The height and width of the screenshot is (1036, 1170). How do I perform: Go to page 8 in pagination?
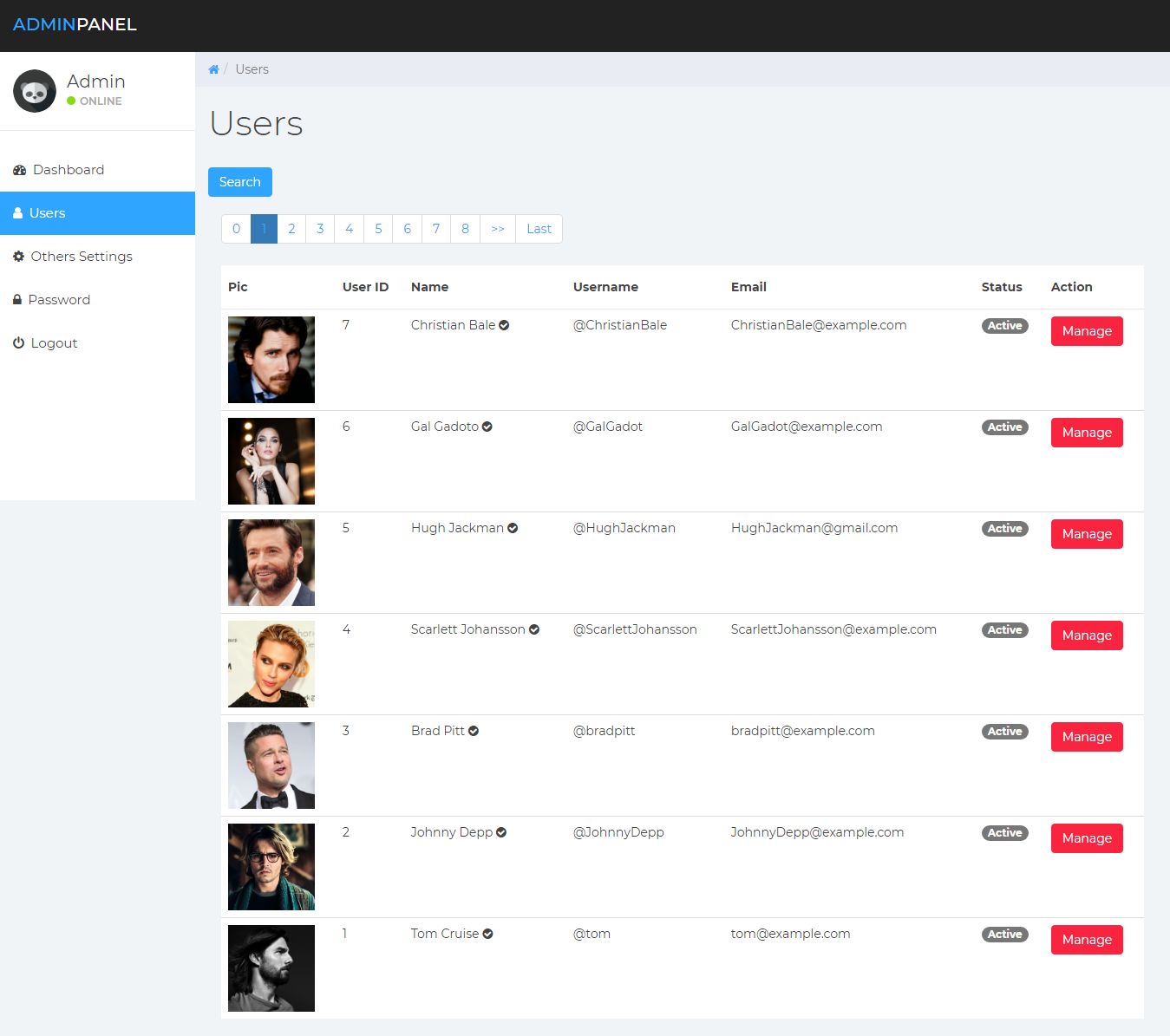coord(466,229)
